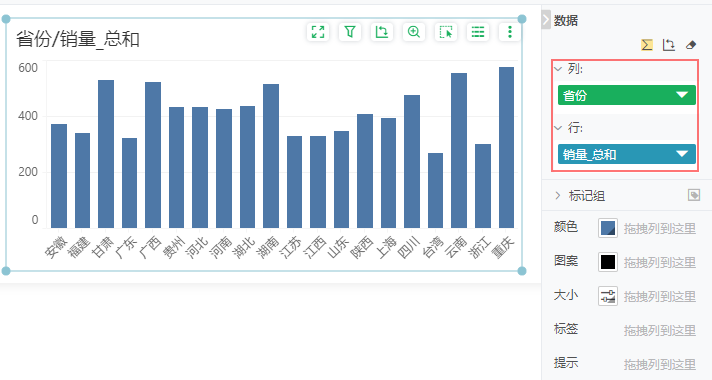Open the more options three-dot menu
712x380 pixels.
[509, 32]
